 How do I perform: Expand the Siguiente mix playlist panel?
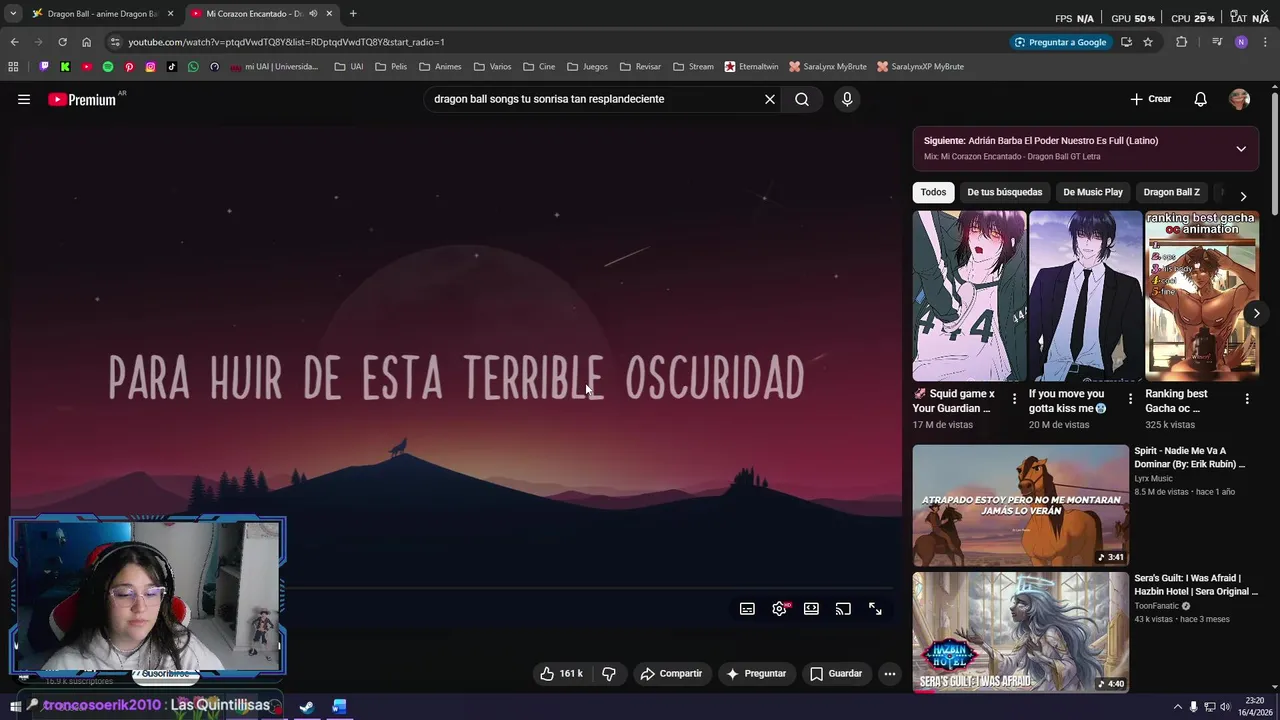point(1241,149)
